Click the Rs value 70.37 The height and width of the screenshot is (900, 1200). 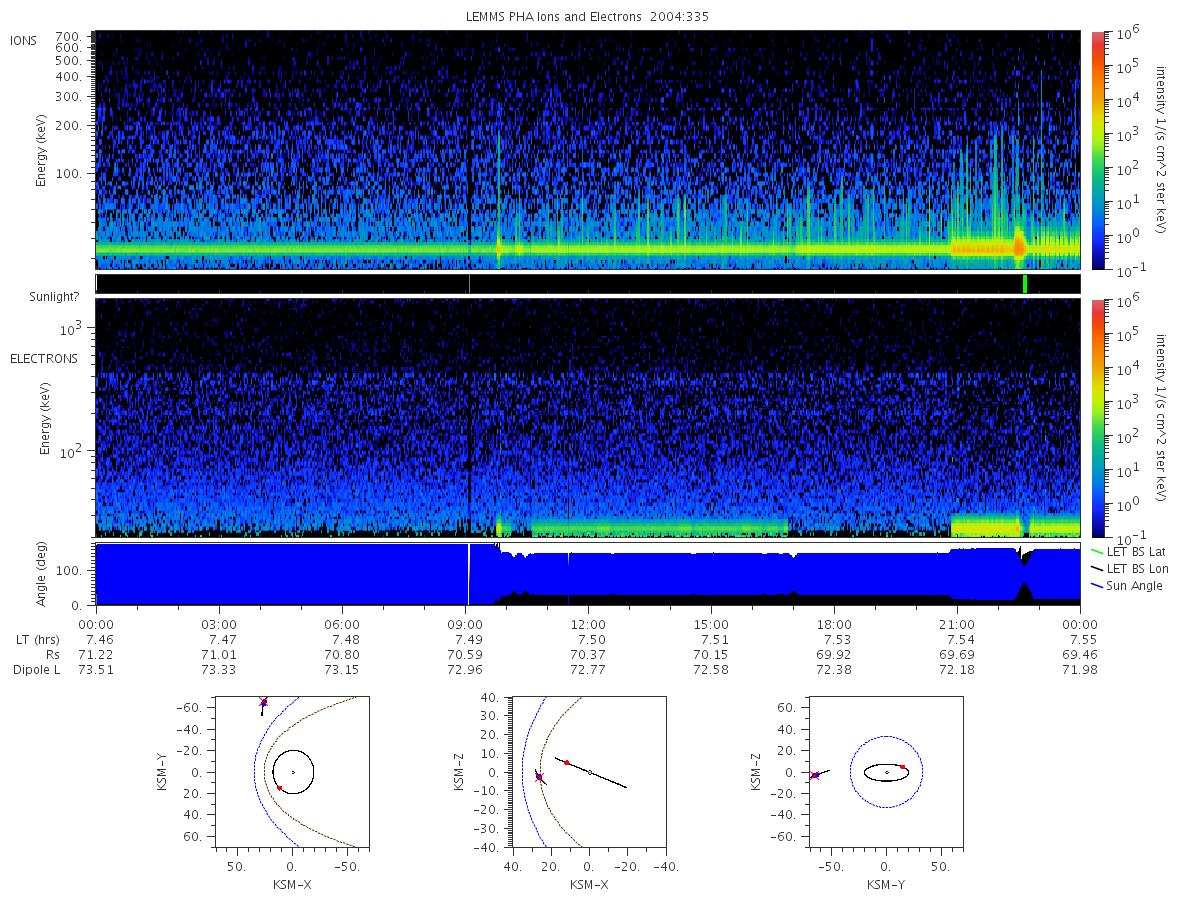[588, 654]
